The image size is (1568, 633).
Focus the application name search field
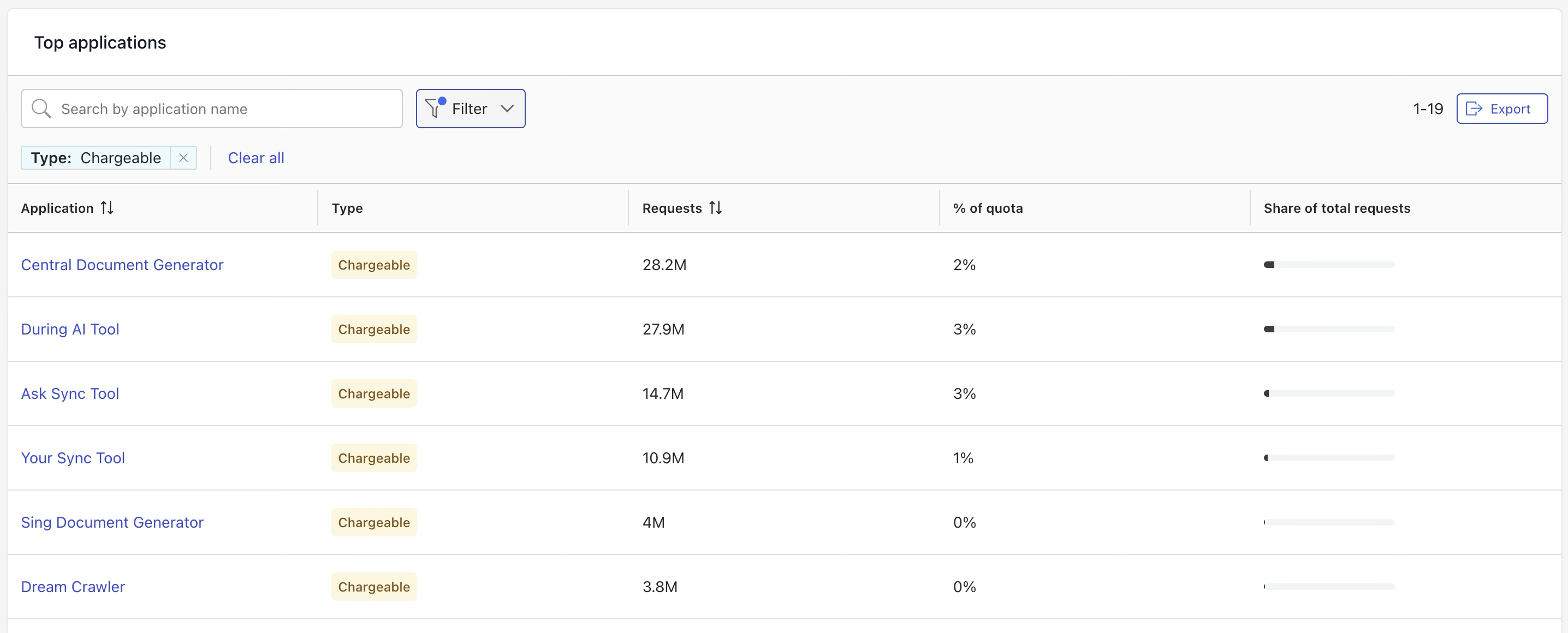(212, 109)
